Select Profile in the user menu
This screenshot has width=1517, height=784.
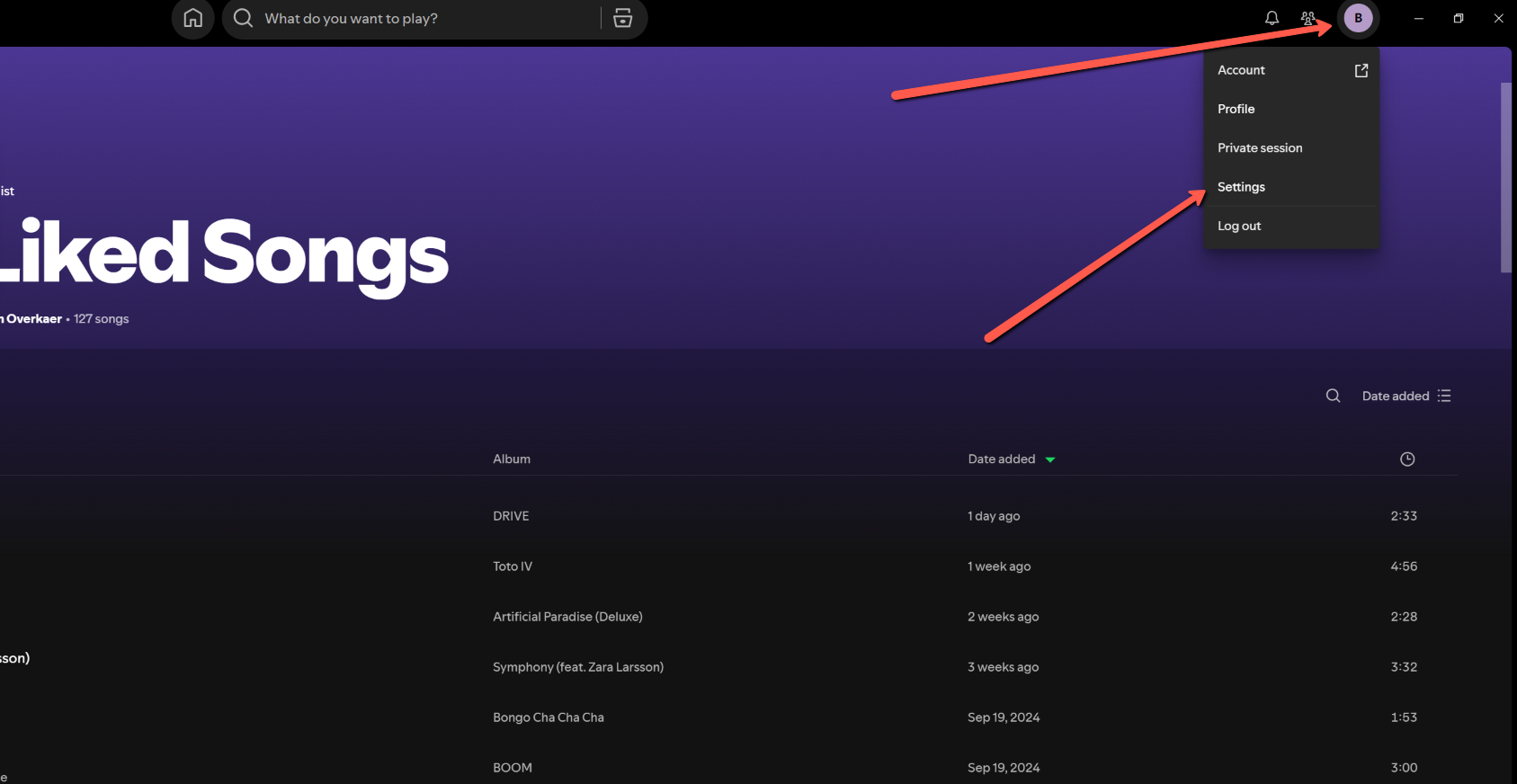tap(1236, 109)
